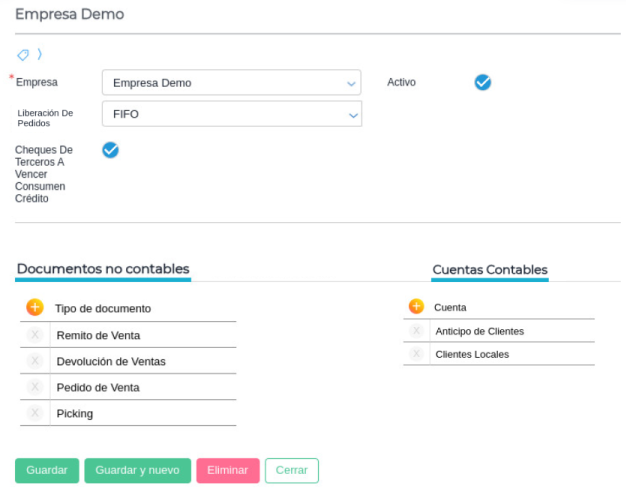This screenshot has width=626, height=491.
Task: Click the Cerrar button
Action: click(292, 470)
